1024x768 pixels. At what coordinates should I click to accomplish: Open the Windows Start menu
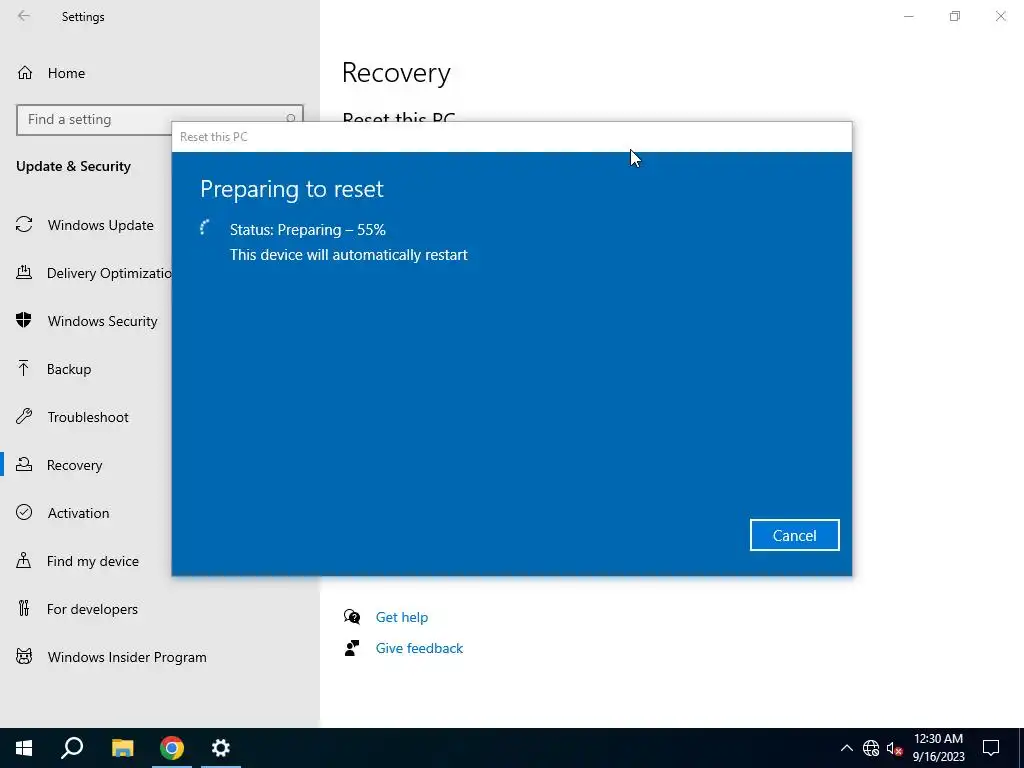pos(24,748)
